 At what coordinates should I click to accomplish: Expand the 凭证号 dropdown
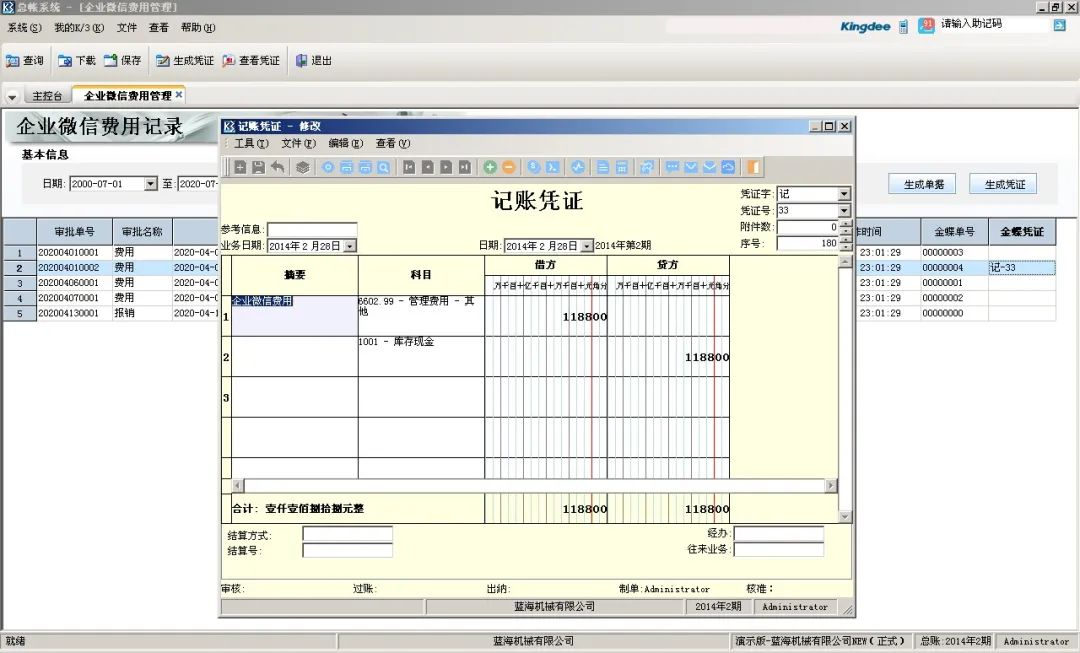(x=844, y=211)
